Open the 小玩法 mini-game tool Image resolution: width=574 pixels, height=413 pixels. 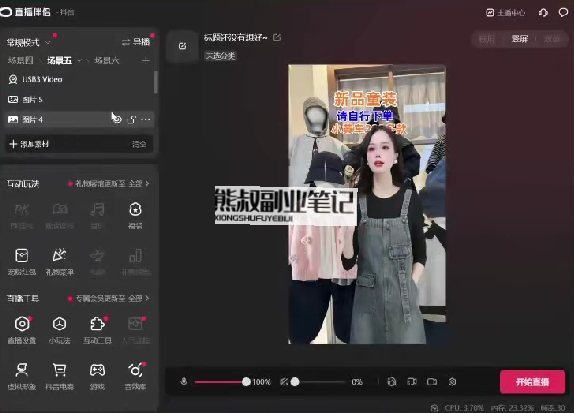pos(60,330)
